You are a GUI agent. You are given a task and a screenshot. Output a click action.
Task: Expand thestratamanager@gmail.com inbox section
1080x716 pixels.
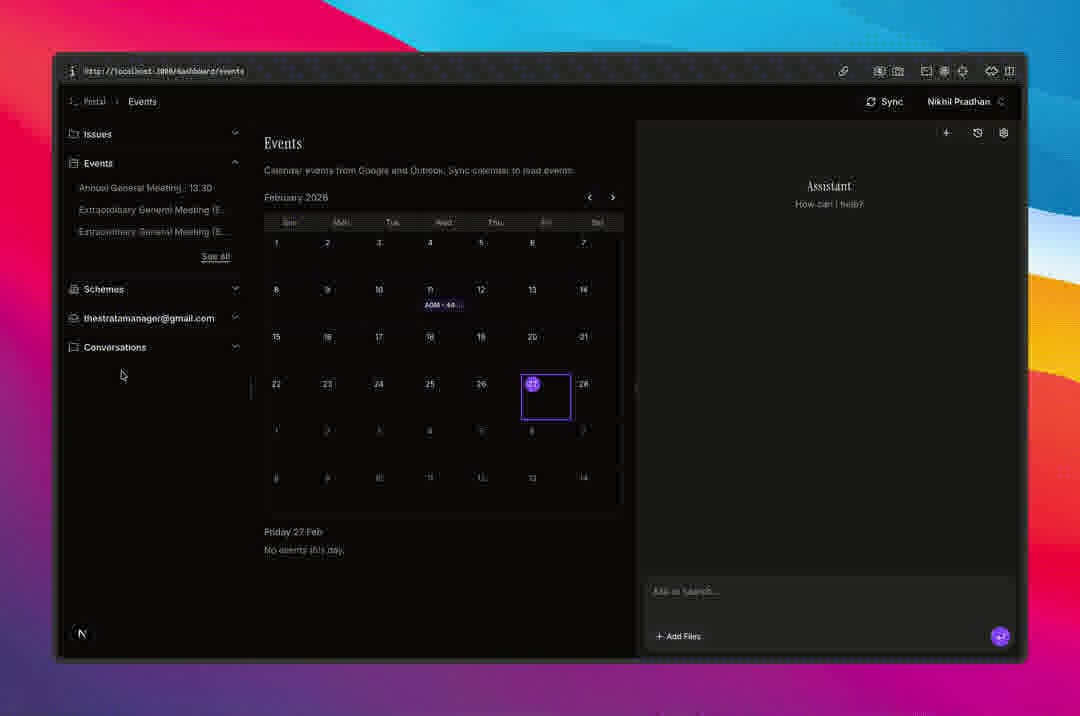click(x=235, y=318)
